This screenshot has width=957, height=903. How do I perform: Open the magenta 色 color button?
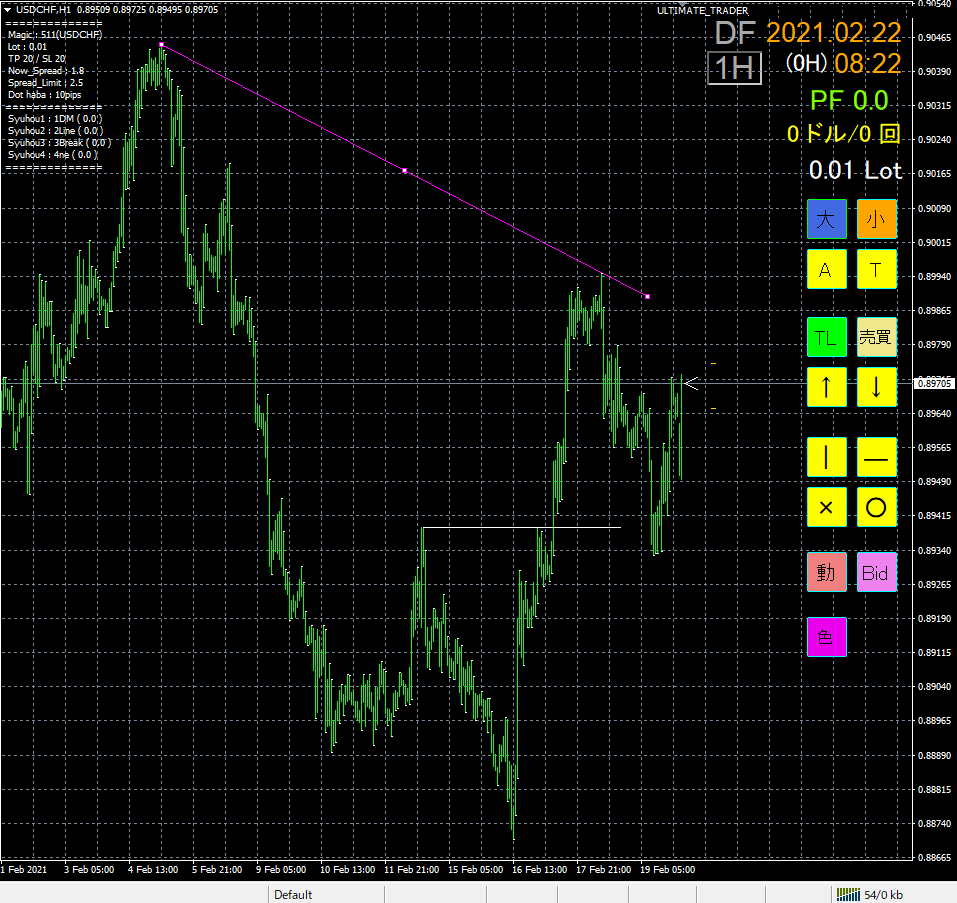(826, 637)
